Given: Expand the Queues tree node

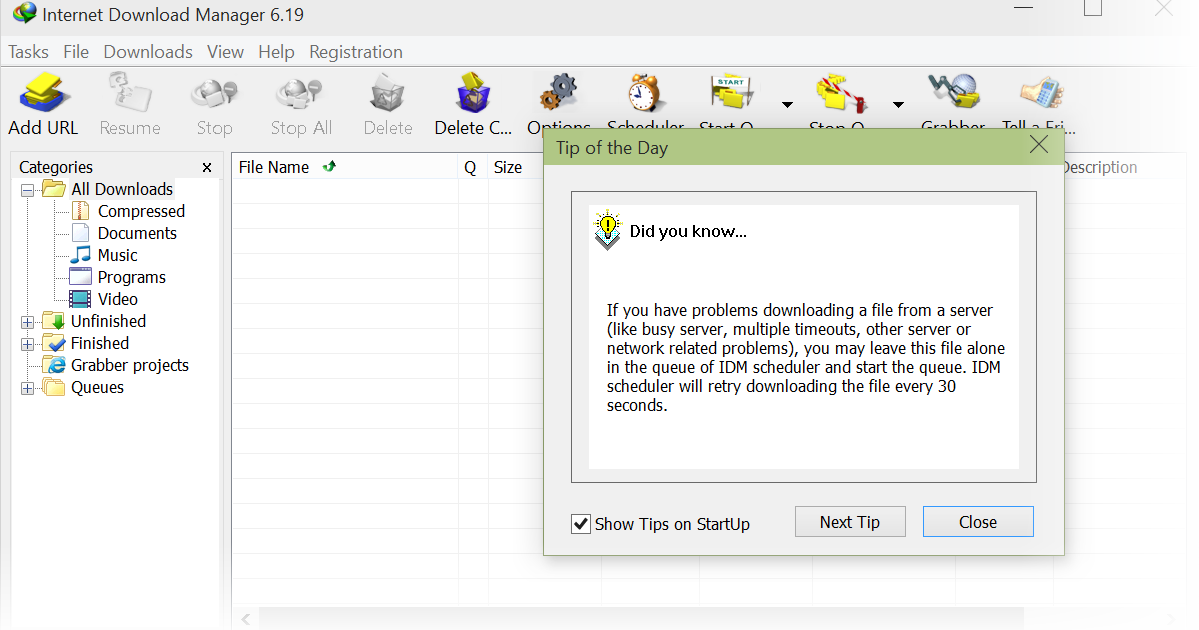Looking at the screenshot, I should (28, 388).
